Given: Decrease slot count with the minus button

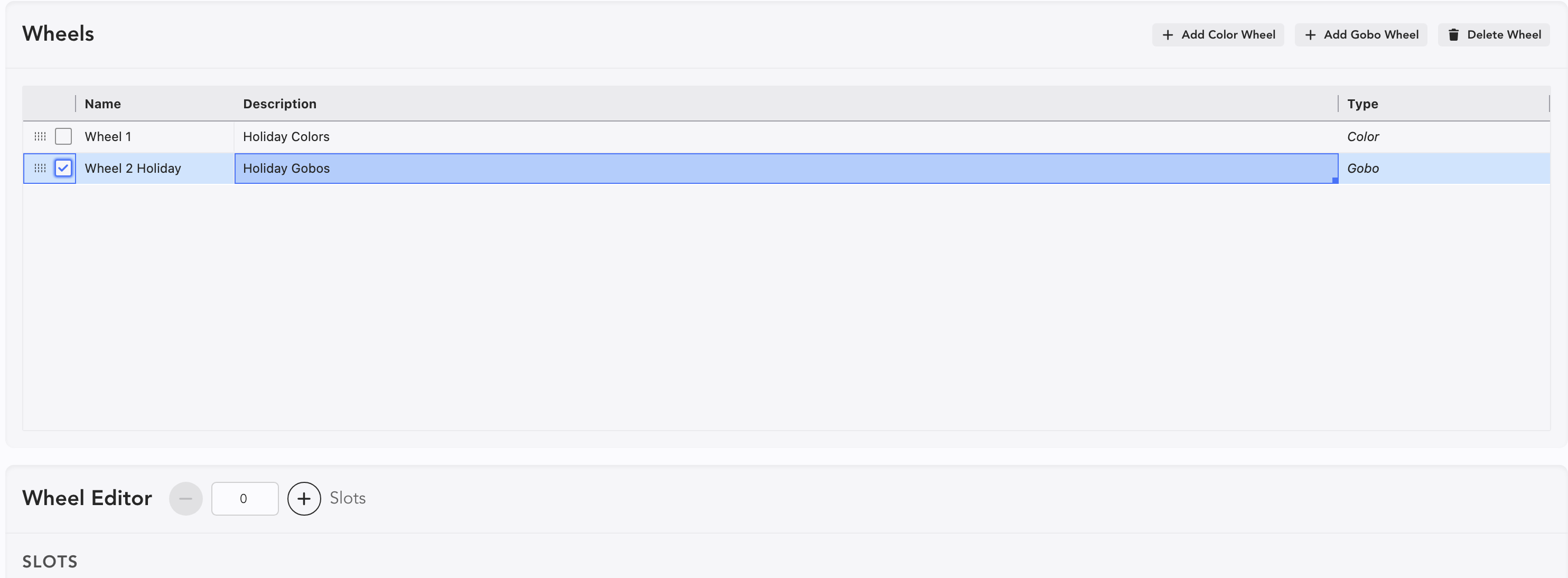Looking at the screenshot, I should pos(185,498).
